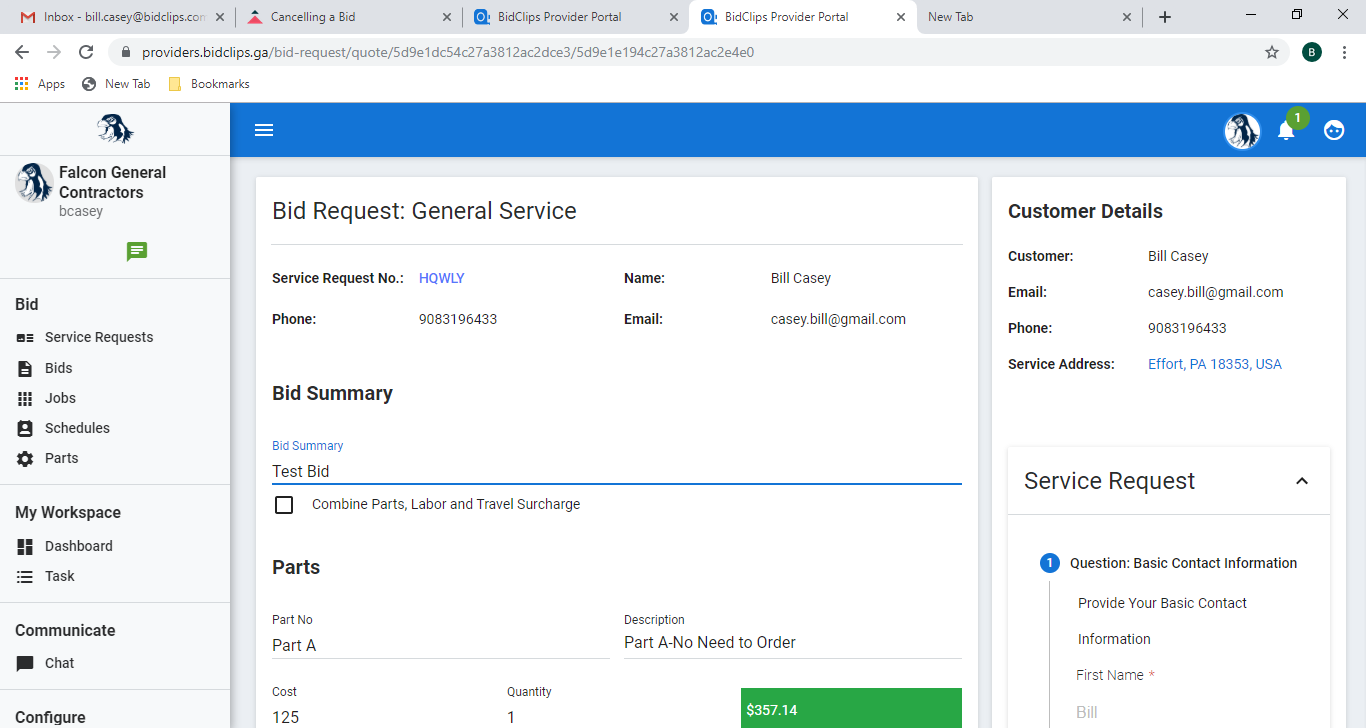Click the green message icon under bcasey
The height and width of the screenshot is (728, 1366).
(x=137, y=251)
